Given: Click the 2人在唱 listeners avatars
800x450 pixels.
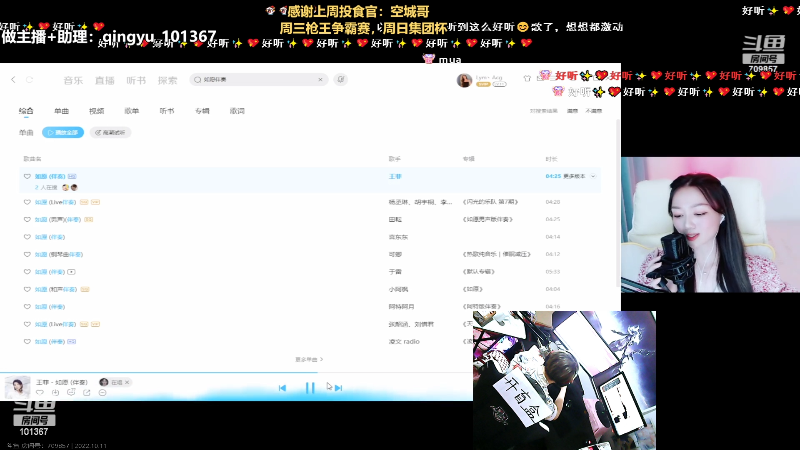Looking at the screenshot, I should pos(69,188).
